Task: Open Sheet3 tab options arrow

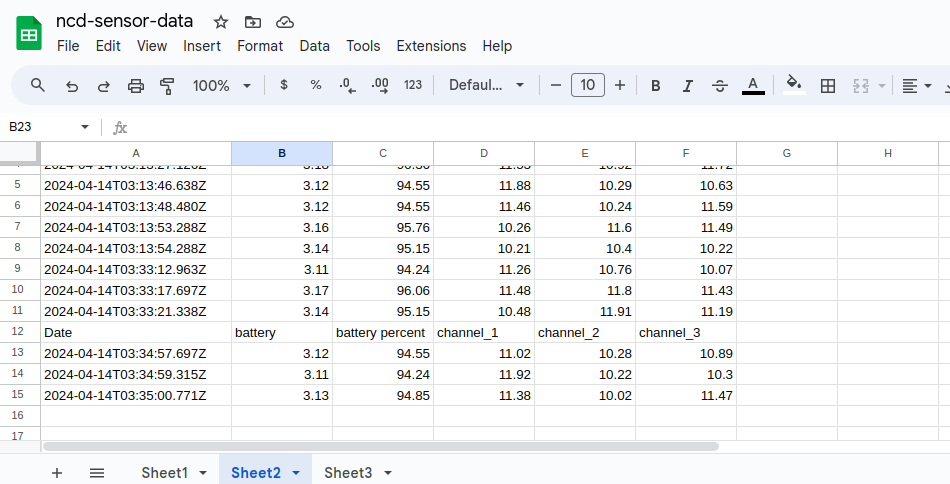Action: pyautogui.click(x=388, y=472)
